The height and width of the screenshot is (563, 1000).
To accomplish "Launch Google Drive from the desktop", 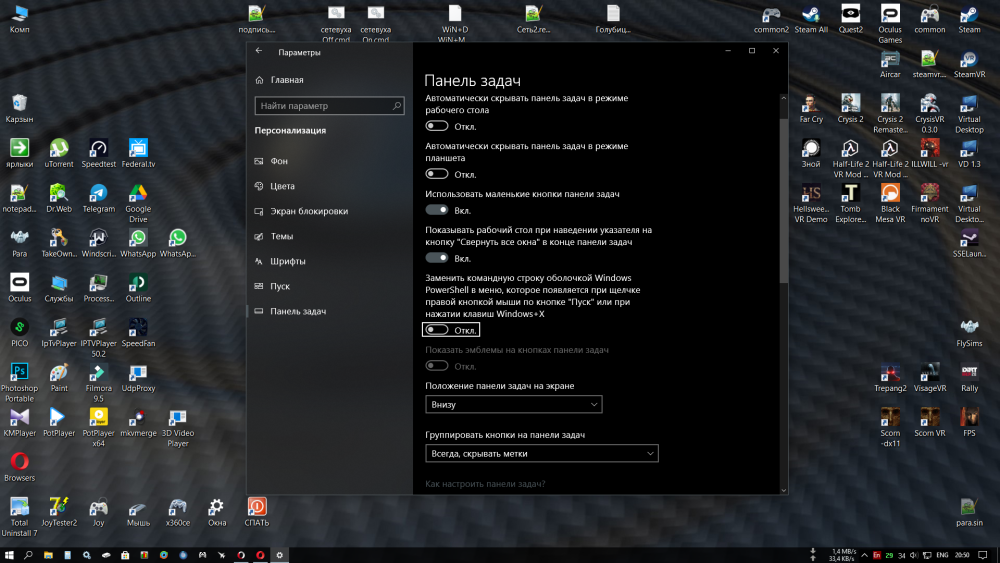I will click(138, 193).
